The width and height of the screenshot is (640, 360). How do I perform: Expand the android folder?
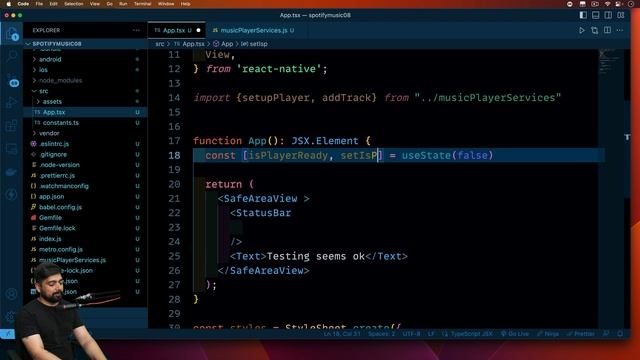coord(85,59)
